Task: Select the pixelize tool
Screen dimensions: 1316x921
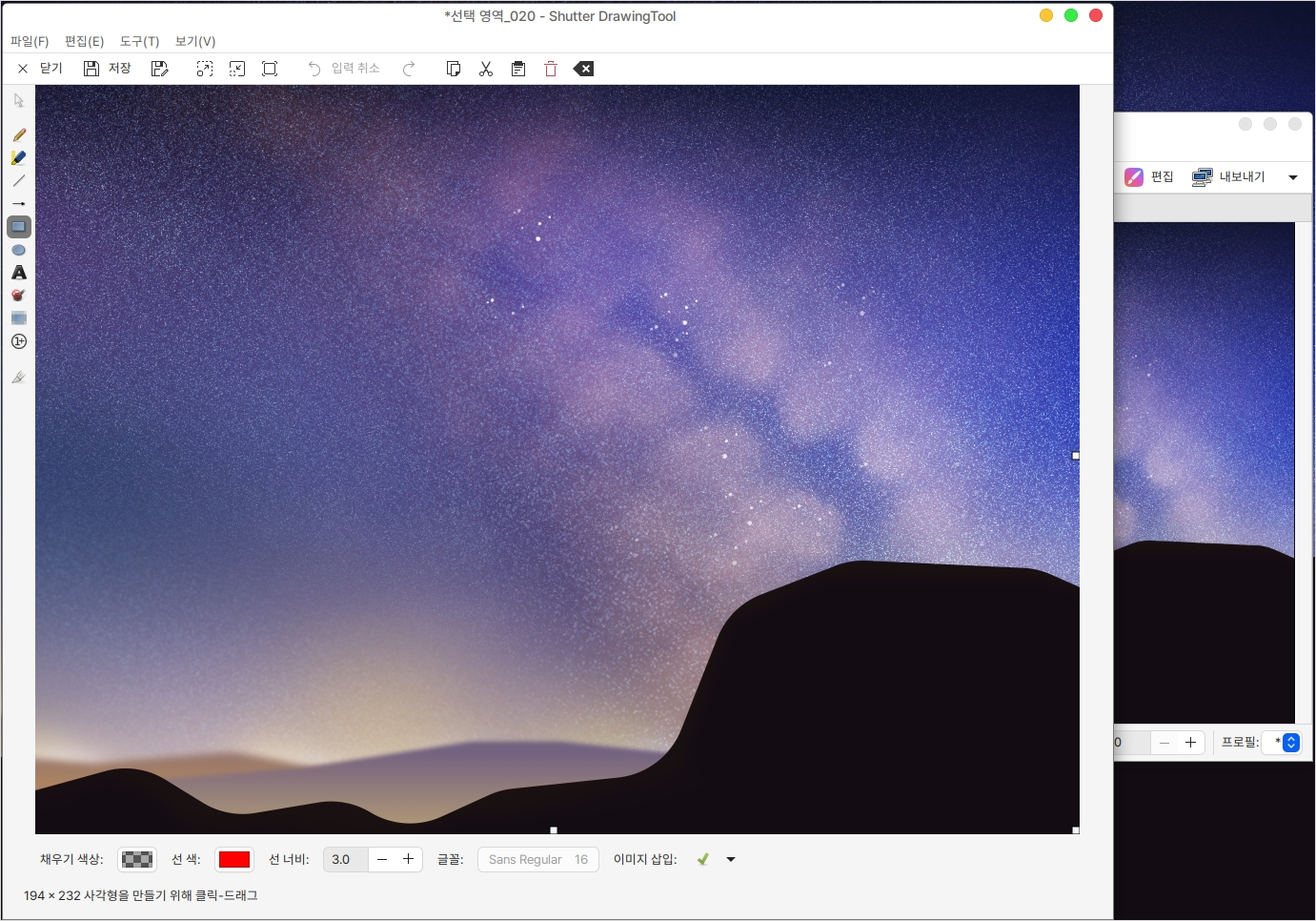Action: tap(19, 318)
